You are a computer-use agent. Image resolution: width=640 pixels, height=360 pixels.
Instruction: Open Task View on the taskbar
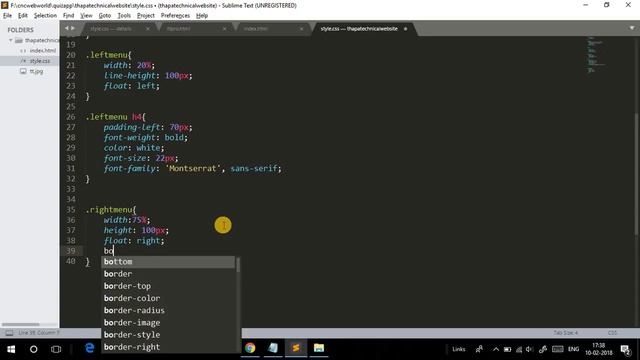(x=56, y=349)
